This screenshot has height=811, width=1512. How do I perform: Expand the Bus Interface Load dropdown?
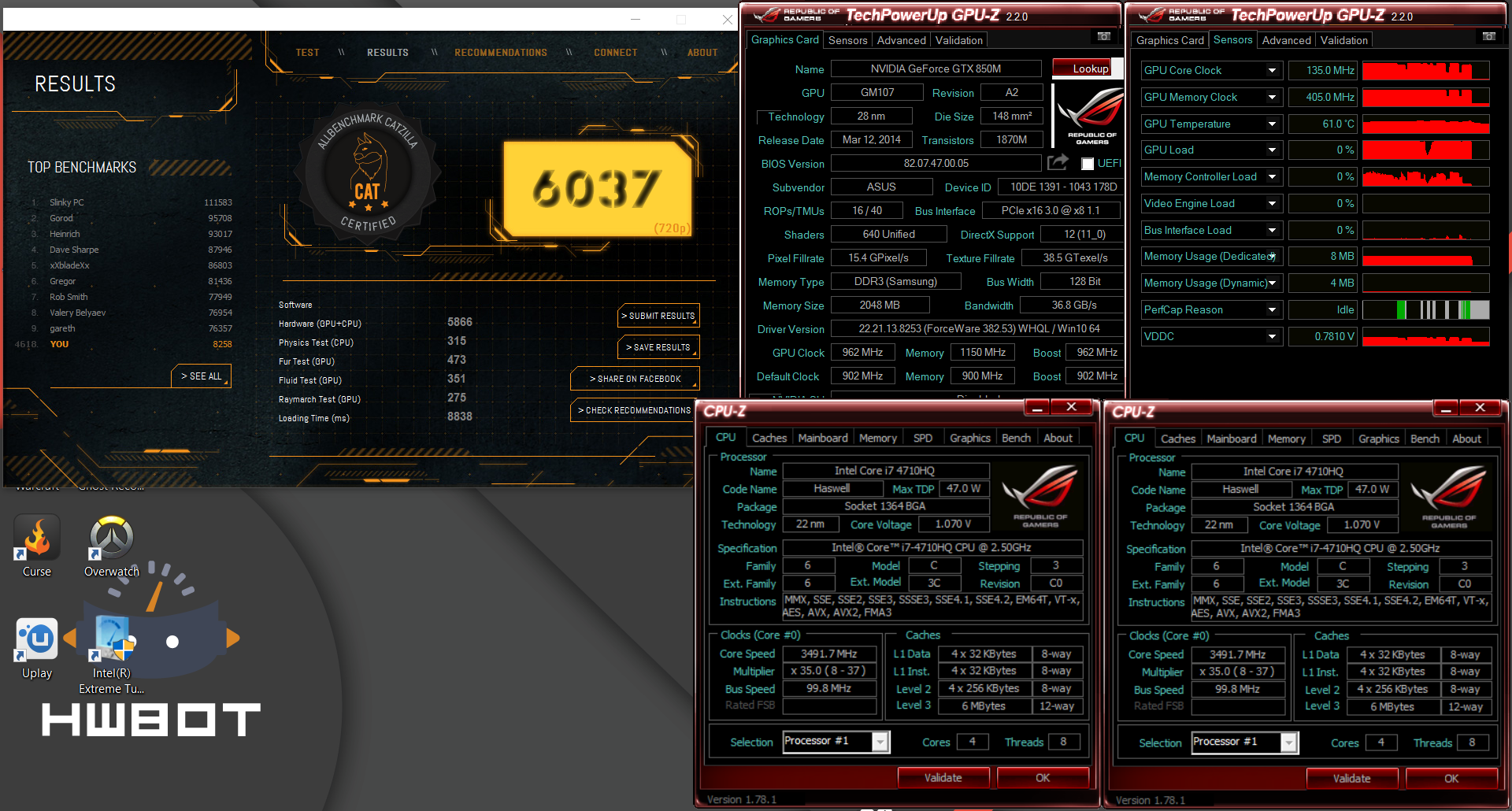coord(1272,231)
